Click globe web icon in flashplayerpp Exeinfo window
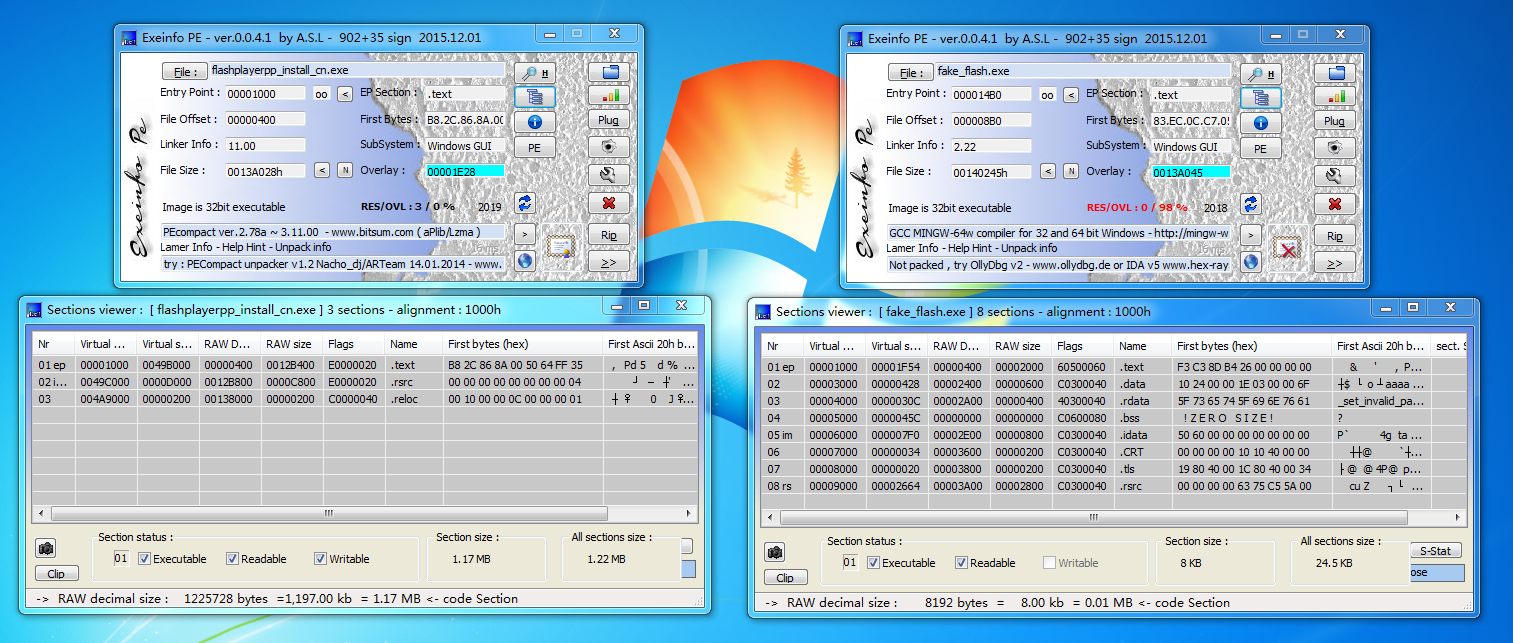This screenshot has width=1513, height=643. pyautogui.click(x=525, y=261)
